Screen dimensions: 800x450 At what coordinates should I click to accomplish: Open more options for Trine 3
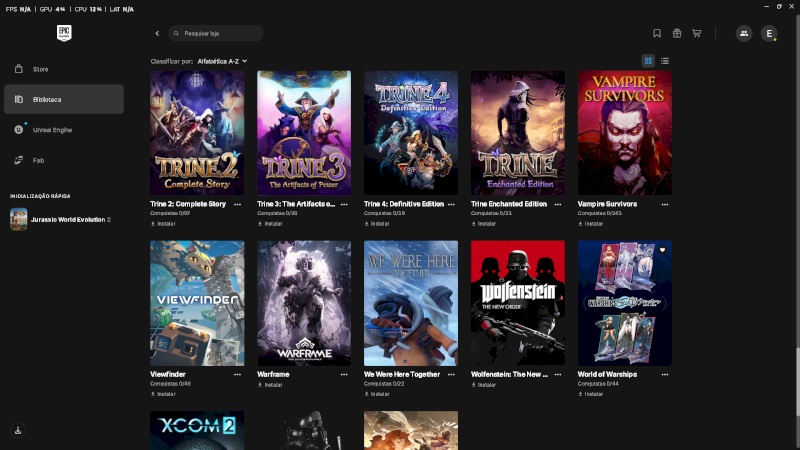pyautogui.click(x=344, y=204)
